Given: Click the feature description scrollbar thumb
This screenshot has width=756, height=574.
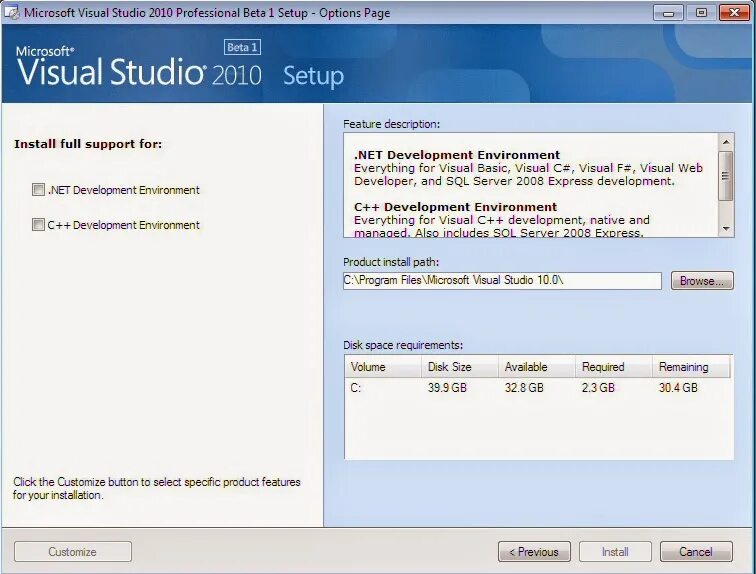Looking at the screenshot, I should [726, 176].
